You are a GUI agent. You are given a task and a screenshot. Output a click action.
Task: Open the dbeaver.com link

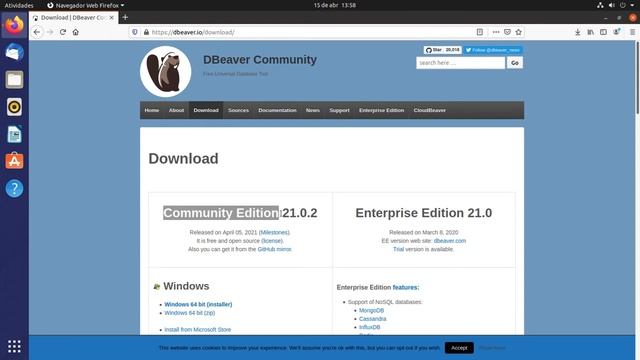click(449, 241)
